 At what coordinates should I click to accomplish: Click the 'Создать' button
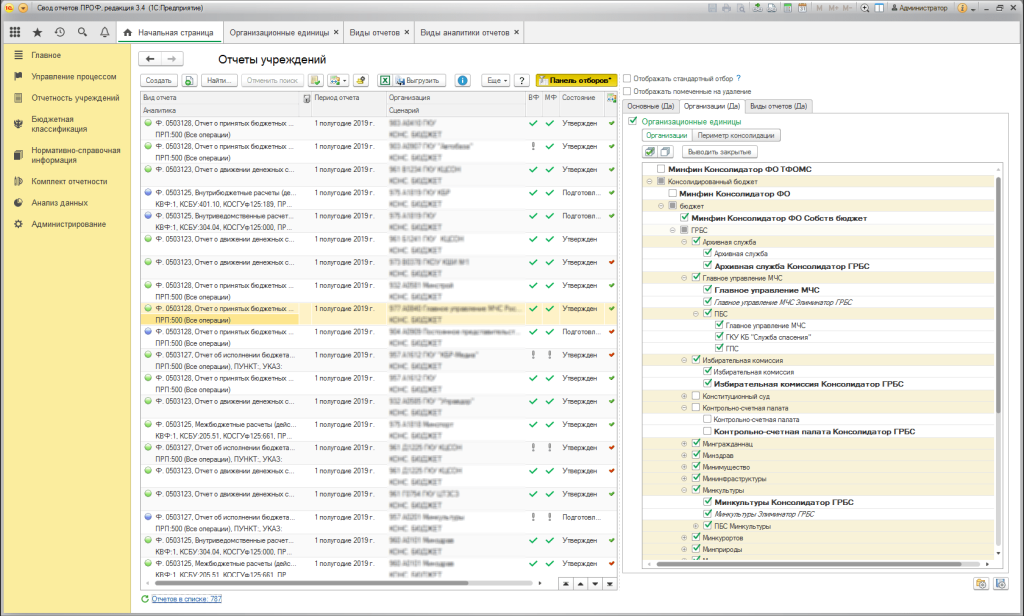[x=158, y=80]
